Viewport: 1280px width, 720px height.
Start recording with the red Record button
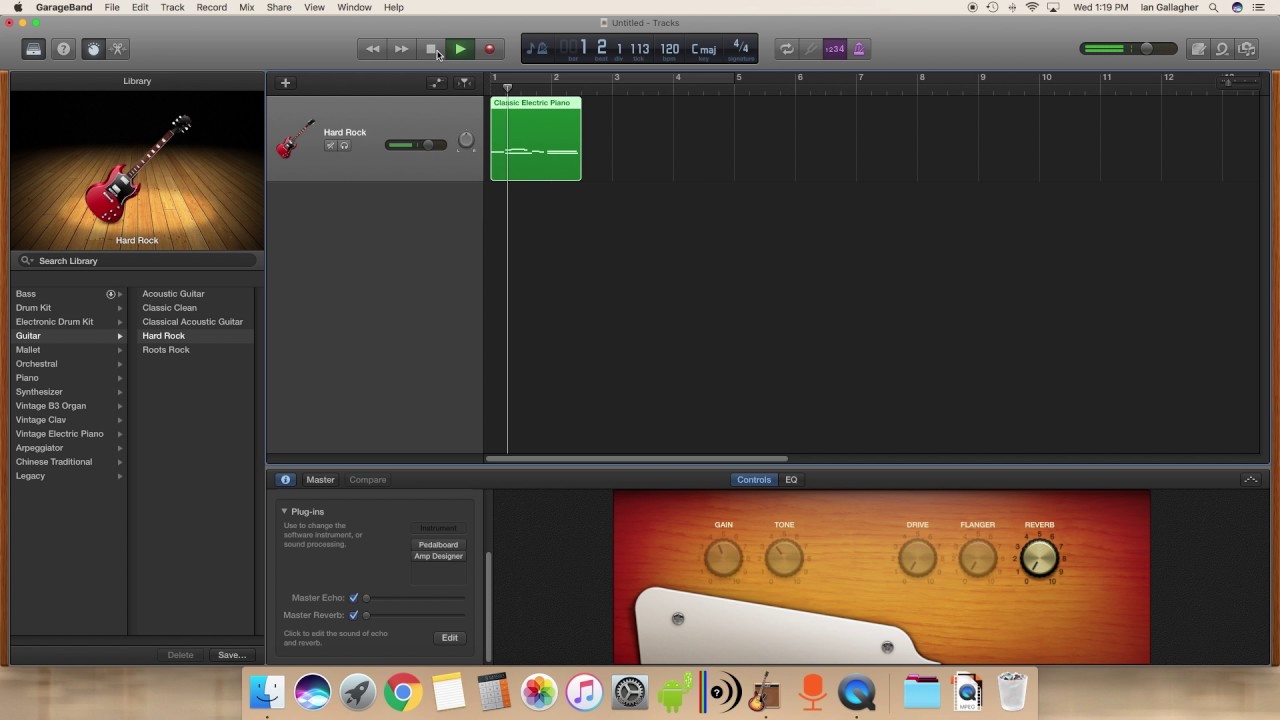click(x=489, y=49)
